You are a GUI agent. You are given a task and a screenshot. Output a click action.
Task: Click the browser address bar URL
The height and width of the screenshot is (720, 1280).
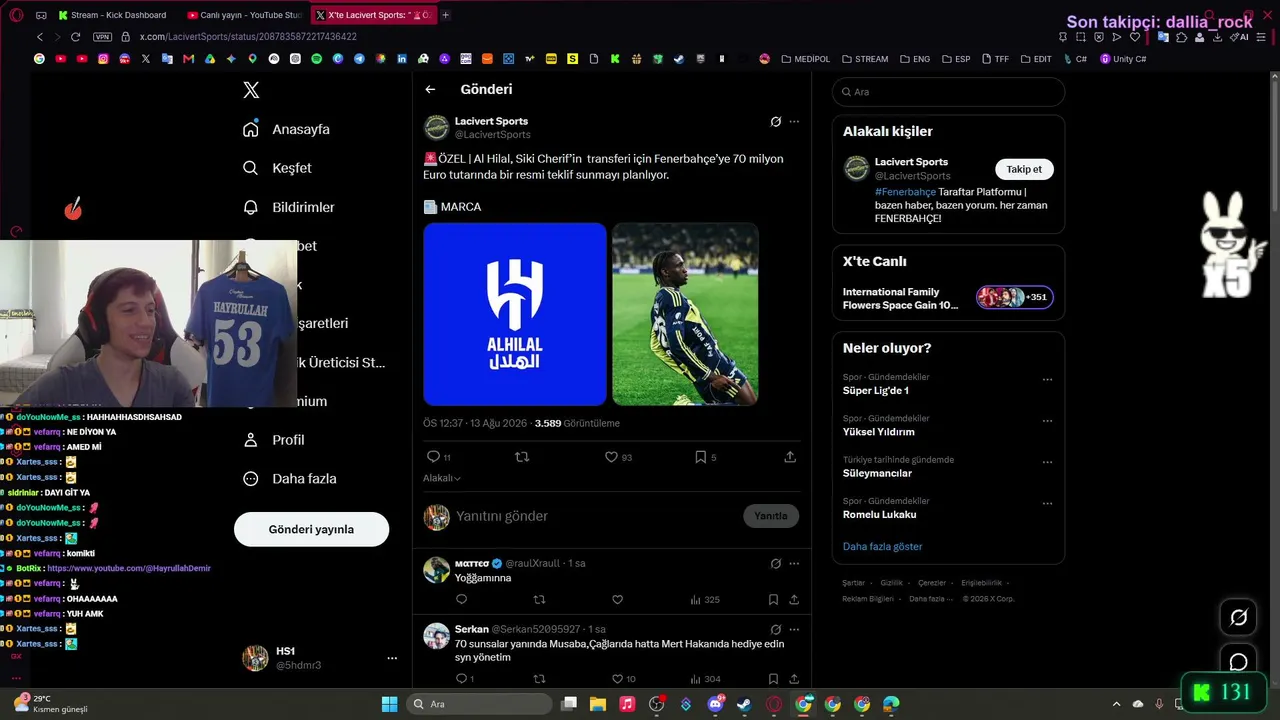(x=248, y=37)
